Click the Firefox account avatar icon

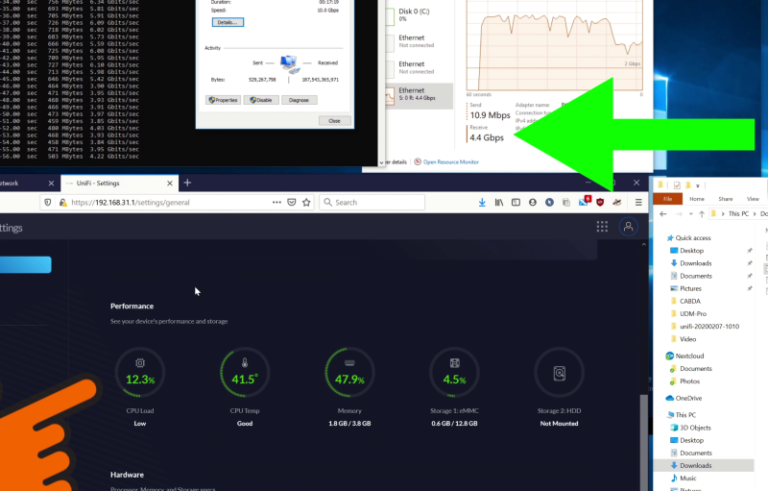click(532, 202)
